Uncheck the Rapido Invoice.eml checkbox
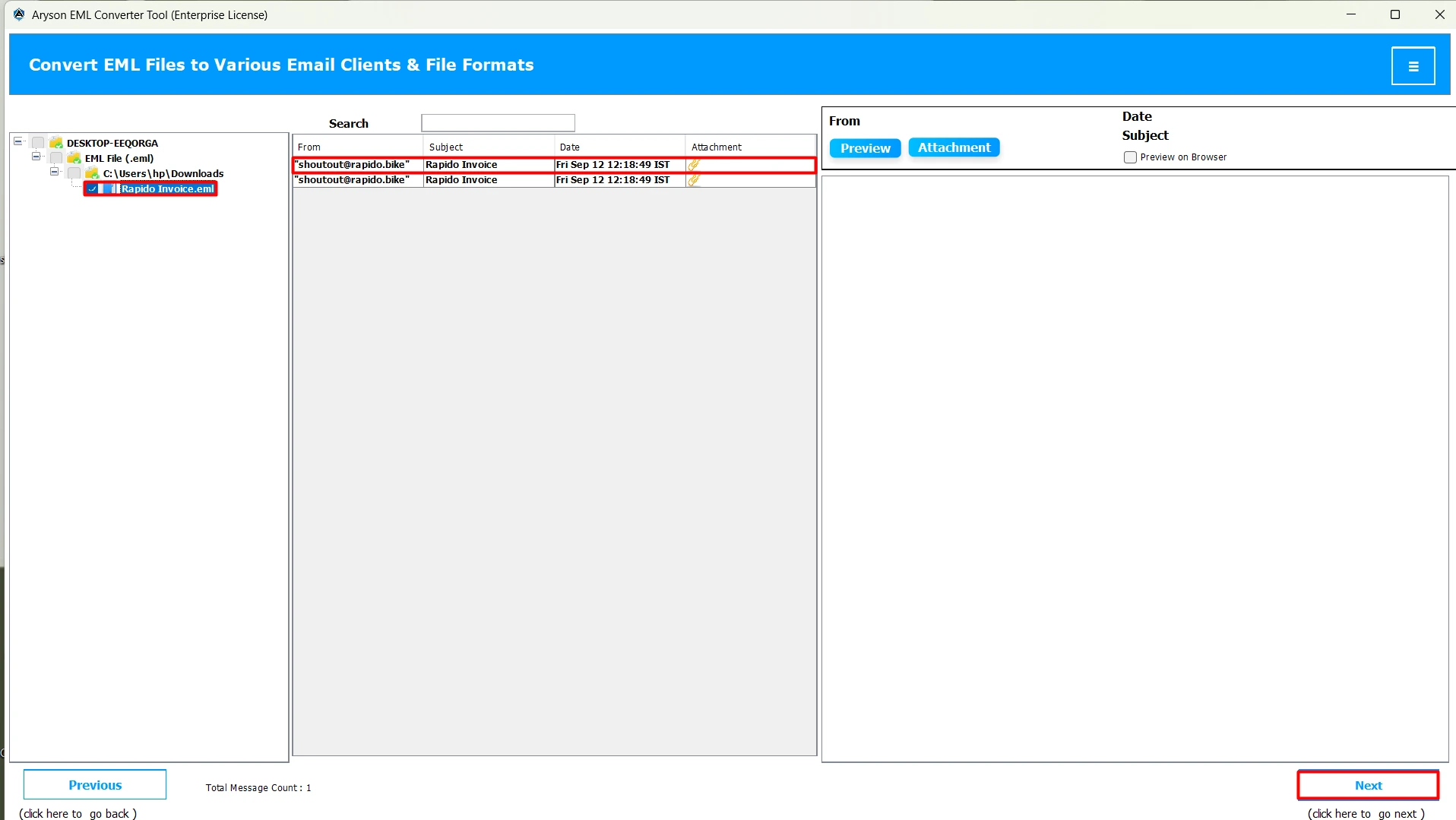This screenshot has height=820, width=1456. point(93,188)
